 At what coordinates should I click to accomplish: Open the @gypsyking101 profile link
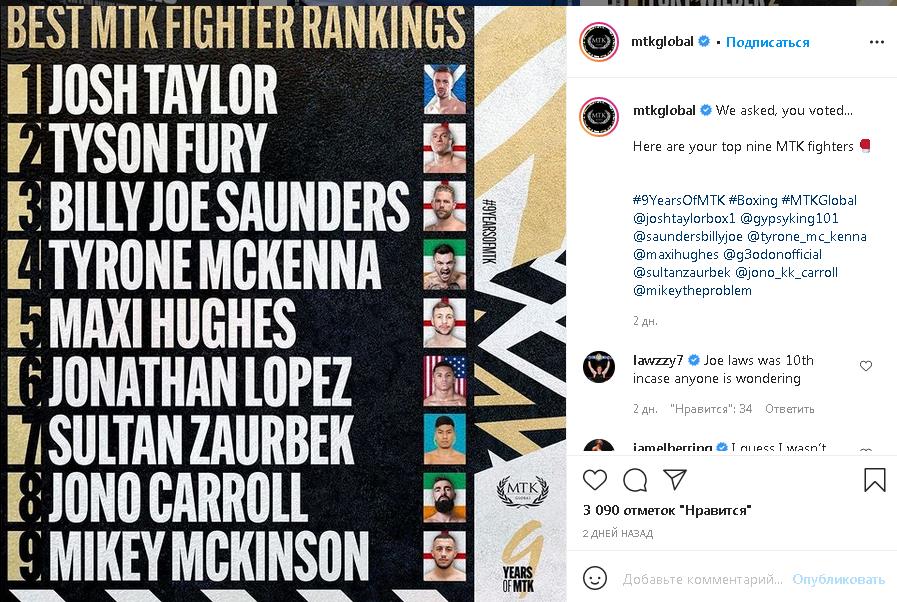coord(789,218)
